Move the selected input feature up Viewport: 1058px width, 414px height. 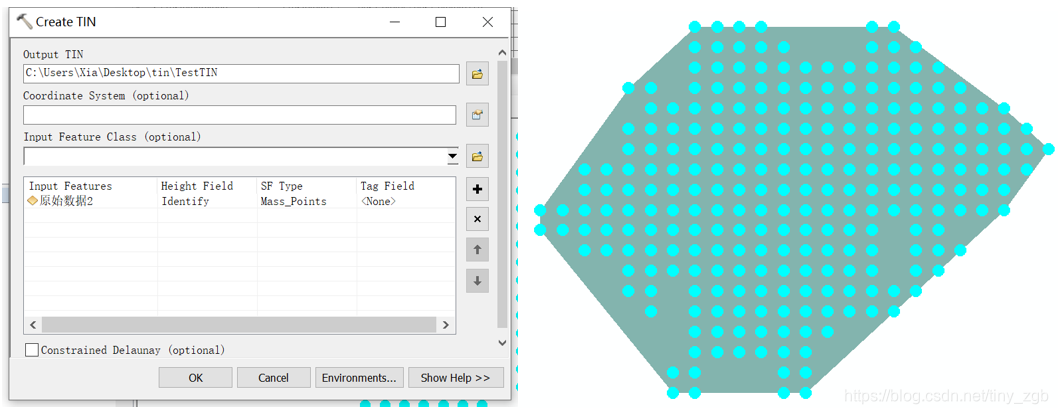[x=477, y=250]
